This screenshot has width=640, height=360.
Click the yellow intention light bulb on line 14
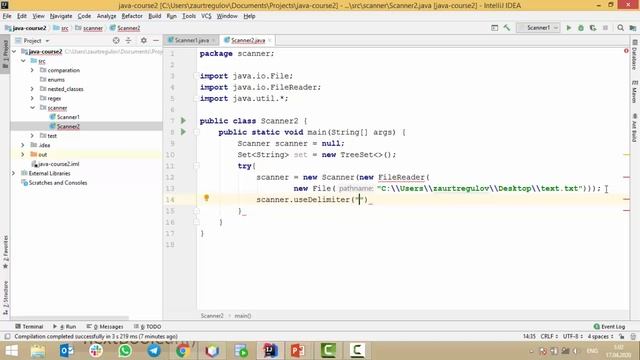[x=207, y=198]
